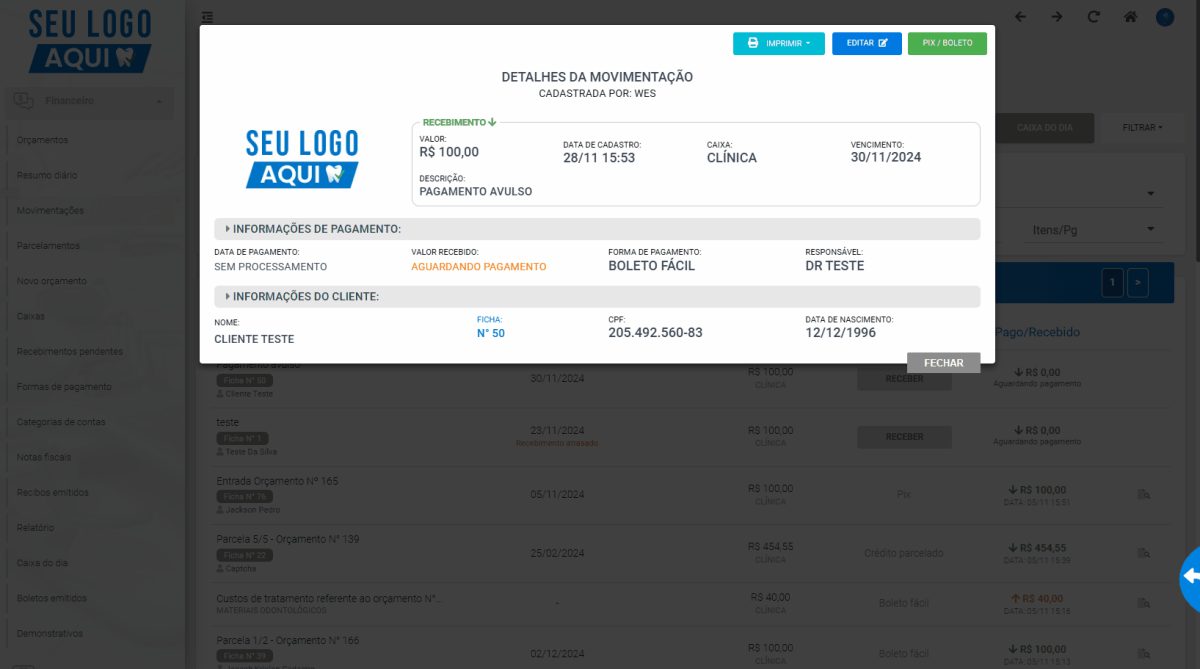Image resolution: width=1200 pixels, height=669 pixels.
Task: Click the refresh icon in the top bar
Action: 1093,17
